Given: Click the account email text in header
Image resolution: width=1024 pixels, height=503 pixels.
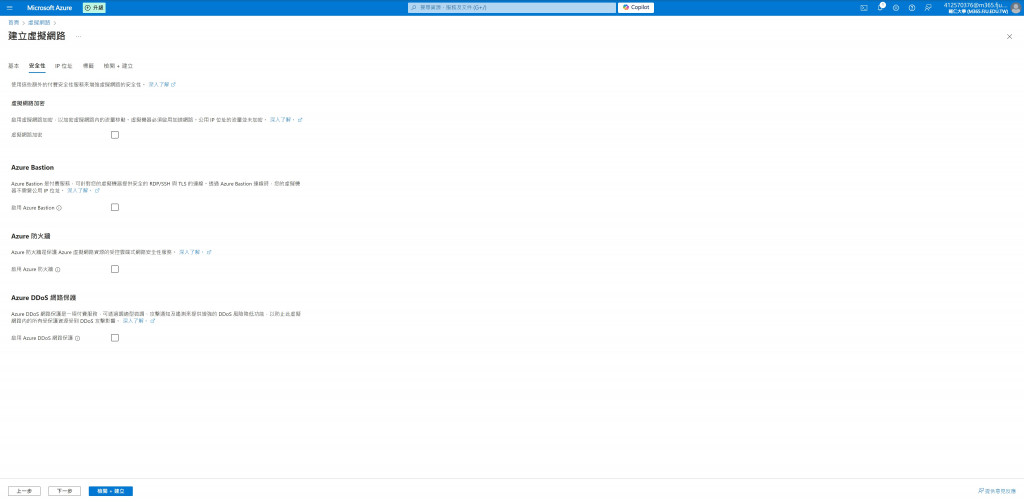Looking at the screenshot, I should pos(976,5).
